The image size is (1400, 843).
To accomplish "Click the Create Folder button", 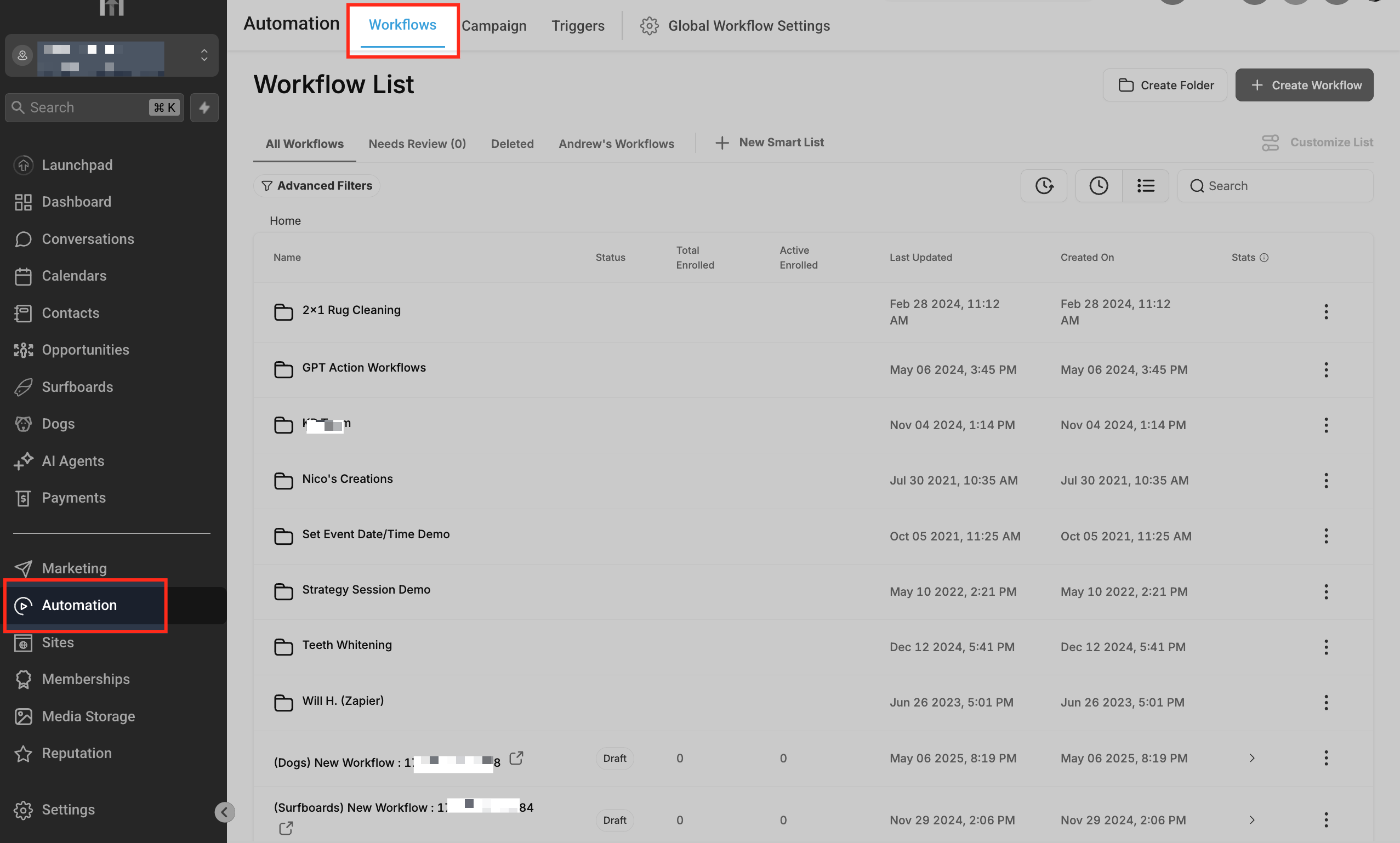I will click(x=1165, y=85).
